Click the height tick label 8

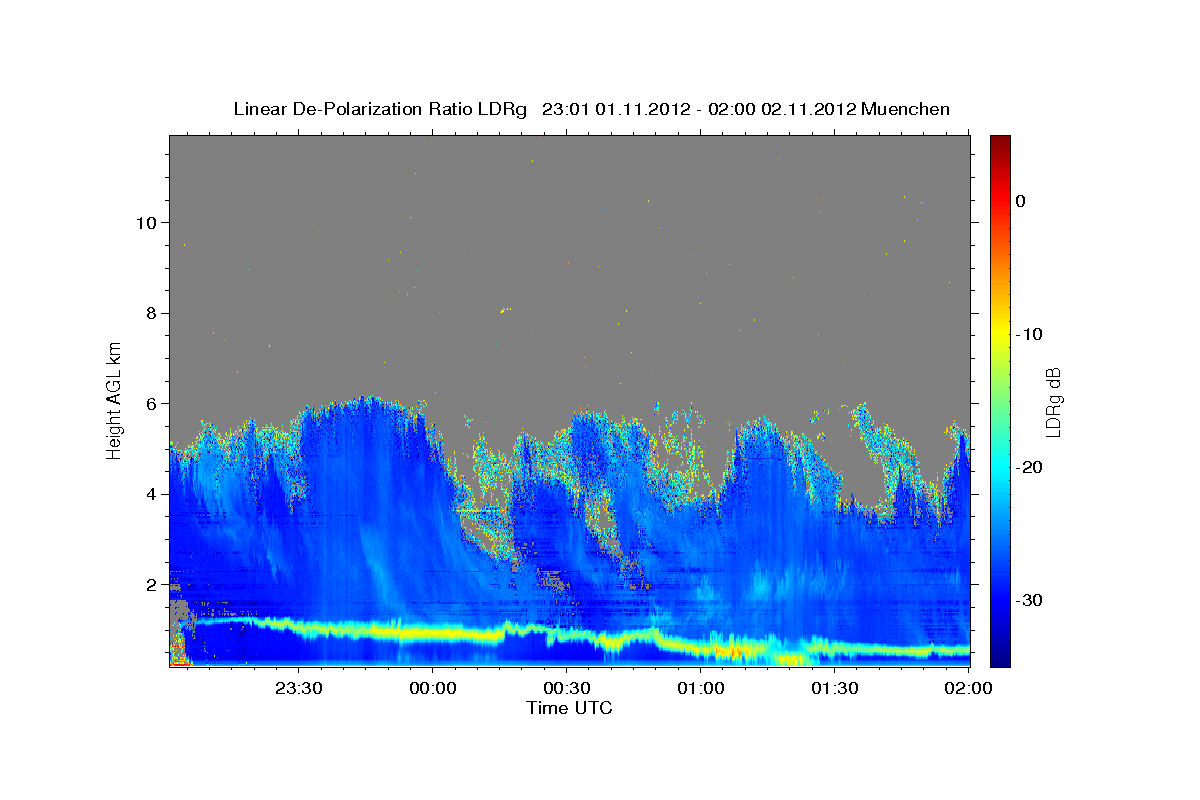[x=150, y=313]
